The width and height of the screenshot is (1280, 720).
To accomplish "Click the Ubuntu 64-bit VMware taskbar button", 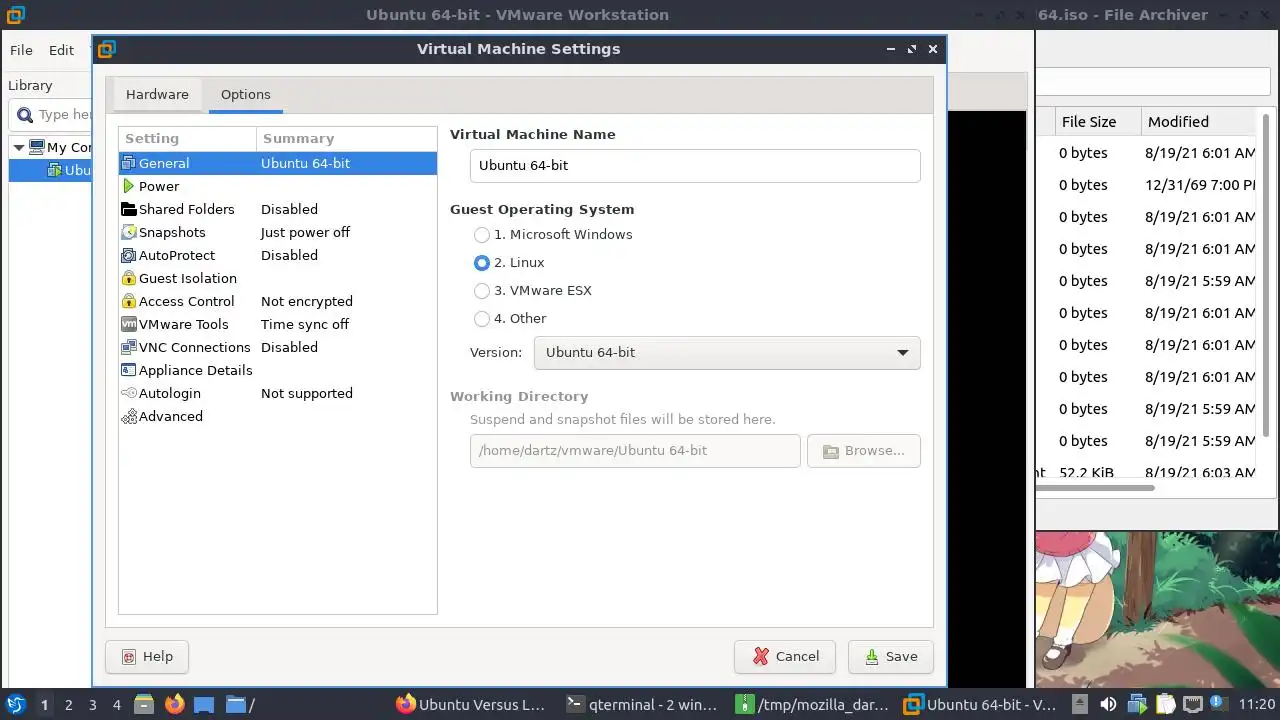I will [981, 704].
